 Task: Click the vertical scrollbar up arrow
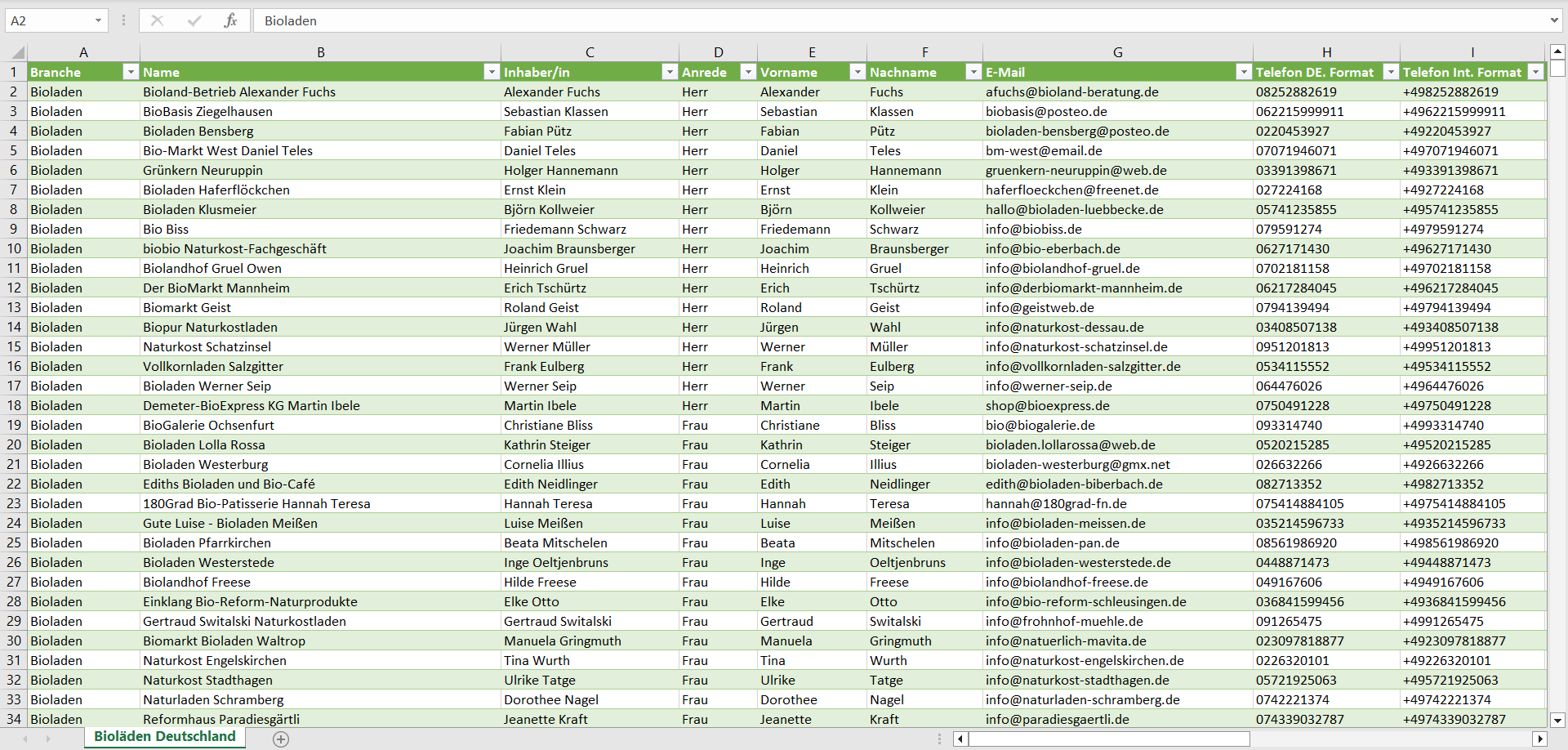click(x=1557, y=51)
